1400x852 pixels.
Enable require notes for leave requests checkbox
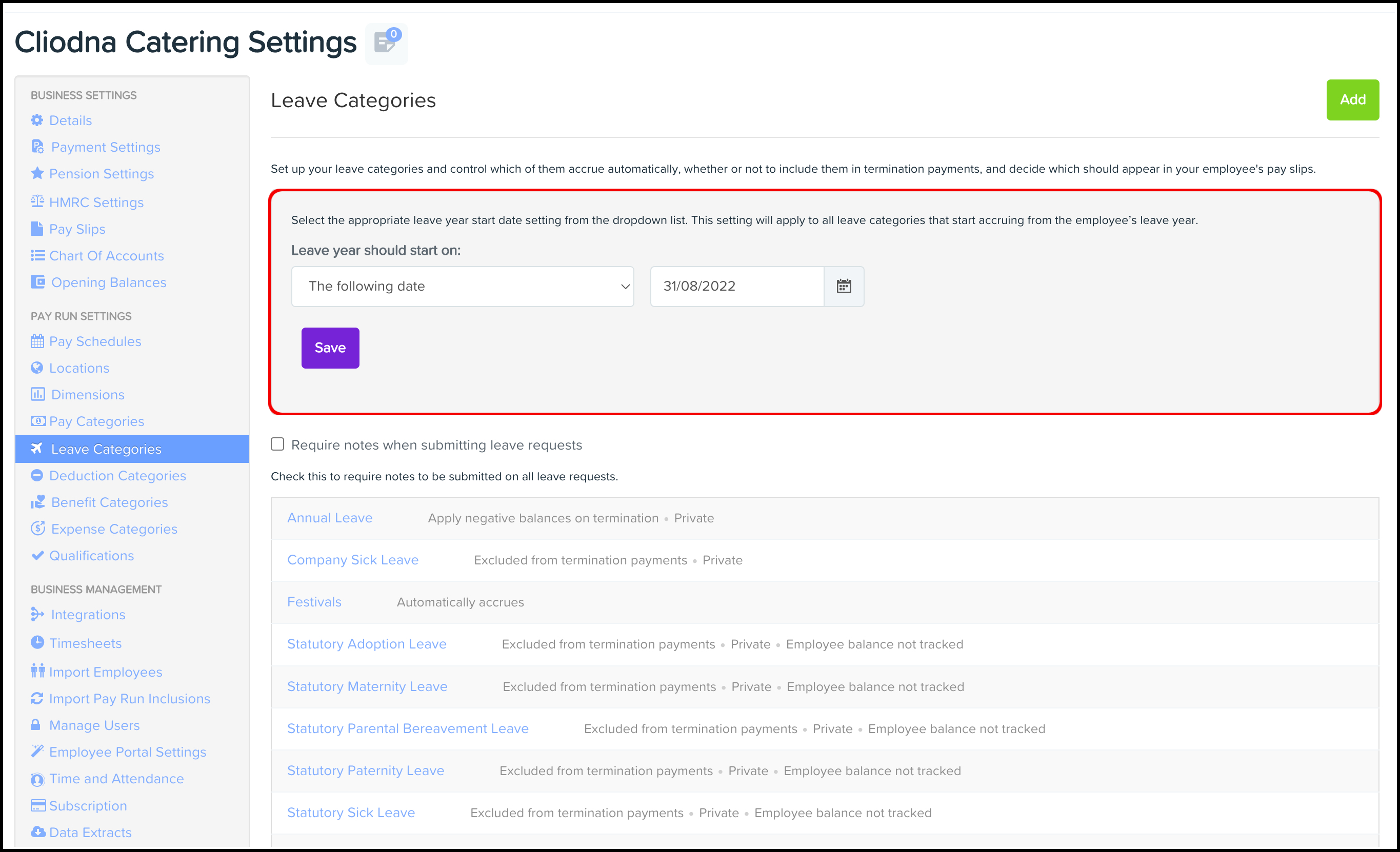[277, 444]
